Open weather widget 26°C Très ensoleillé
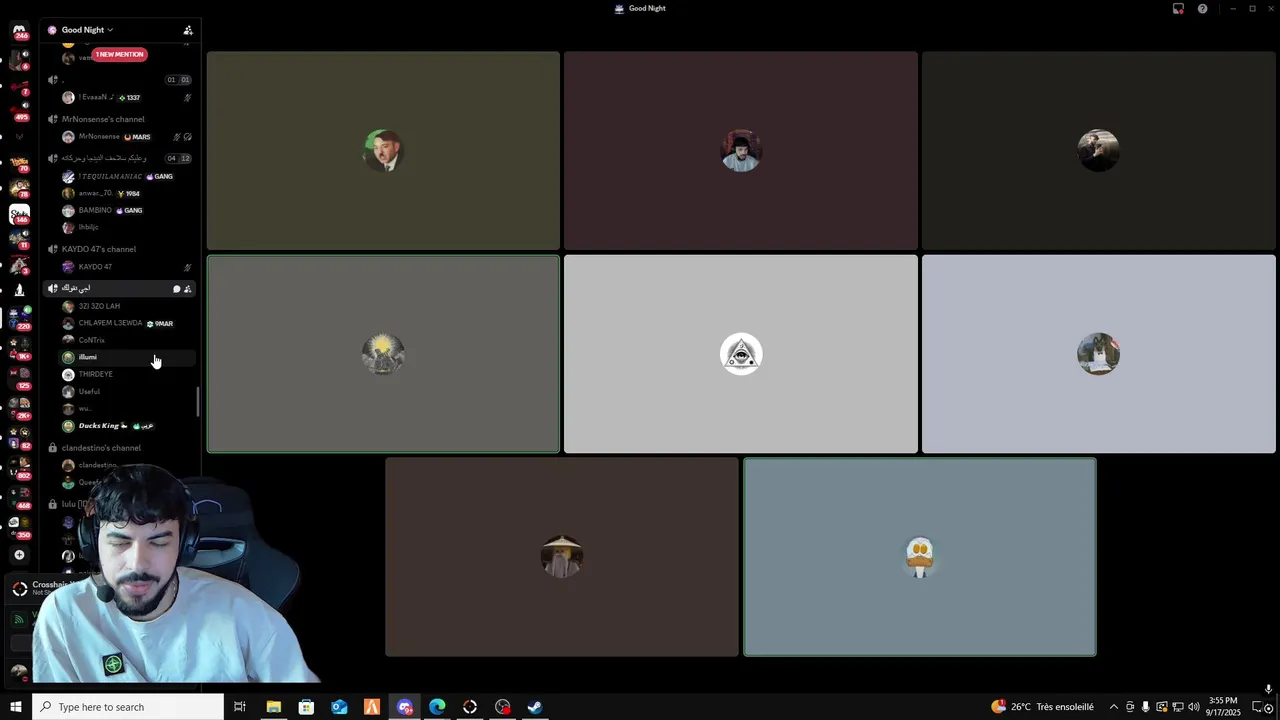Image resolution: width=1280 pixels, height=720 pixels. 1042,707
